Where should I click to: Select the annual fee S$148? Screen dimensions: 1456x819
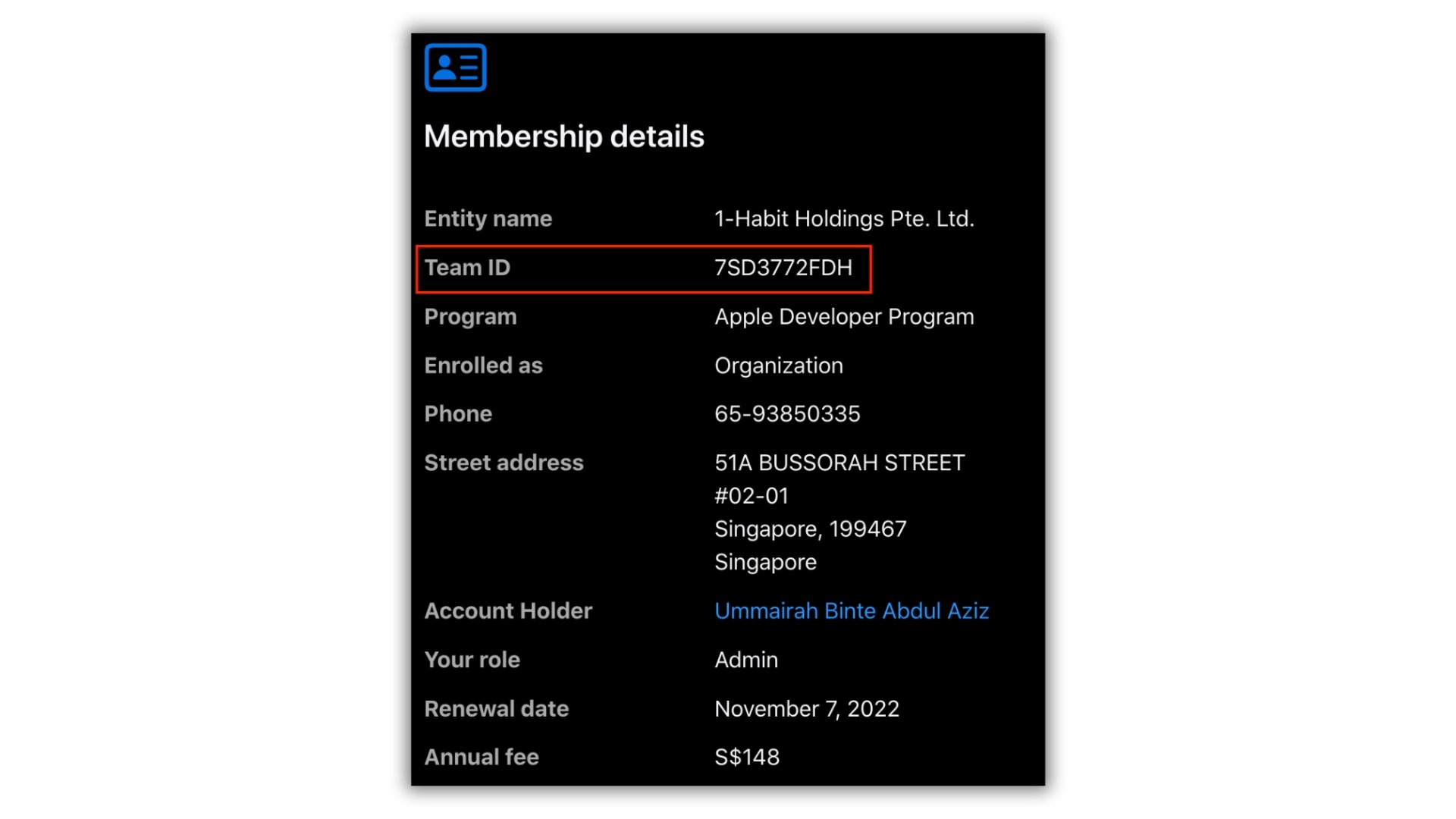(x=746, y=756)
